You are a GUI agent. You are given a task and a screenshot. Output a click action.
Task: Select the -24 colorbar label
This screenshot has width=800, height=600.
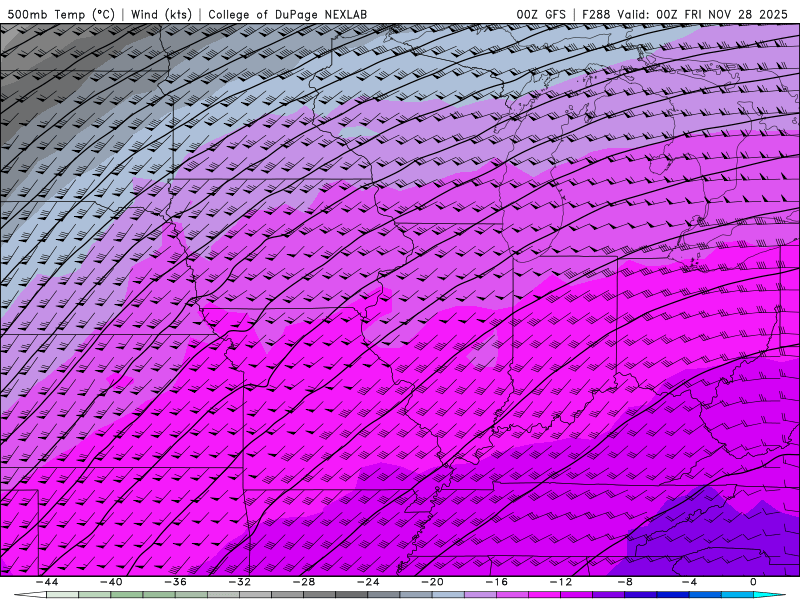click(x=368, y=582)
